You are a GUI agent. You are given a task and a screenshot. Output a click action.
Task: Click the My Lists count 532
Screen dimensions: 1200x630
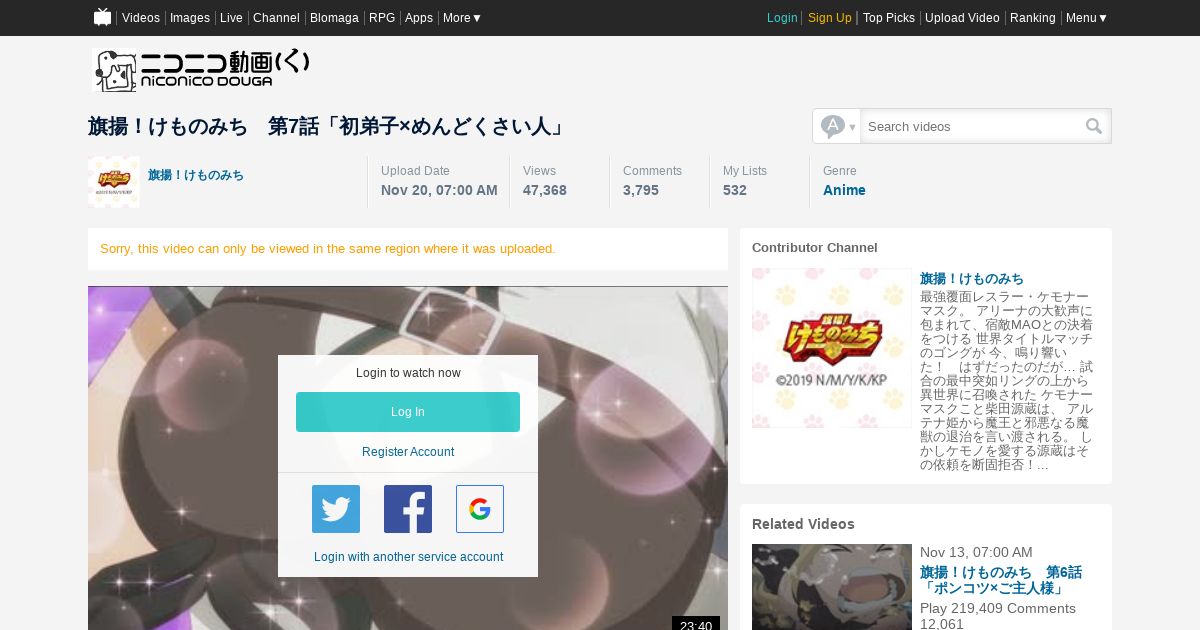point(735,190)
